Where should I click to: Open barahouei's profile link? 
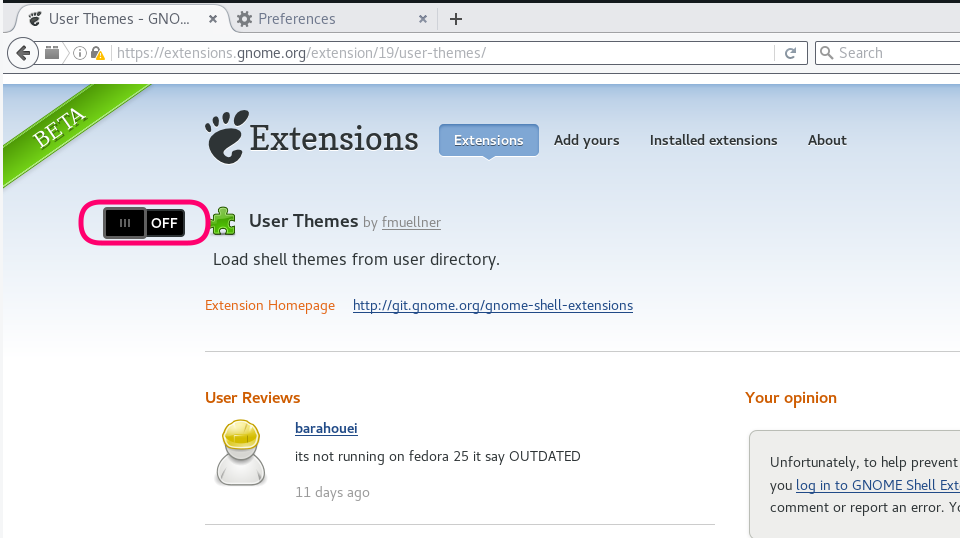click(x=326, y=428)
